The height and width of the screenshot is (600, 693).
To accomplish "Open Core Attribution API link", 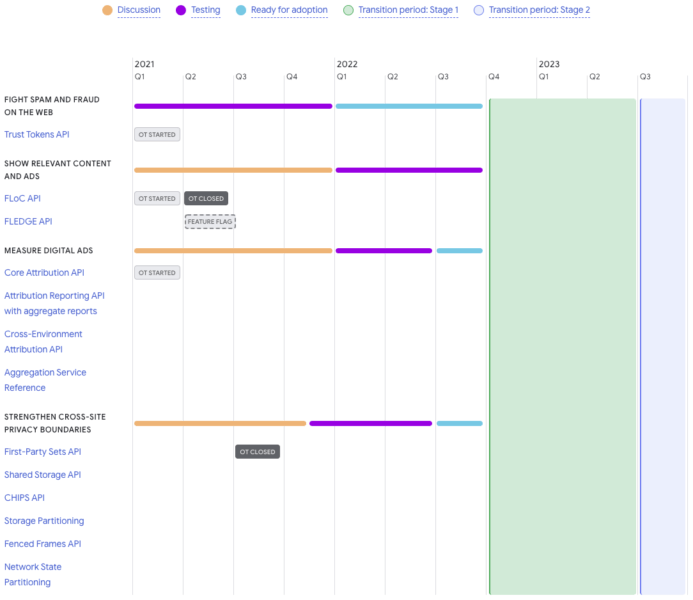I will [44, 272].
